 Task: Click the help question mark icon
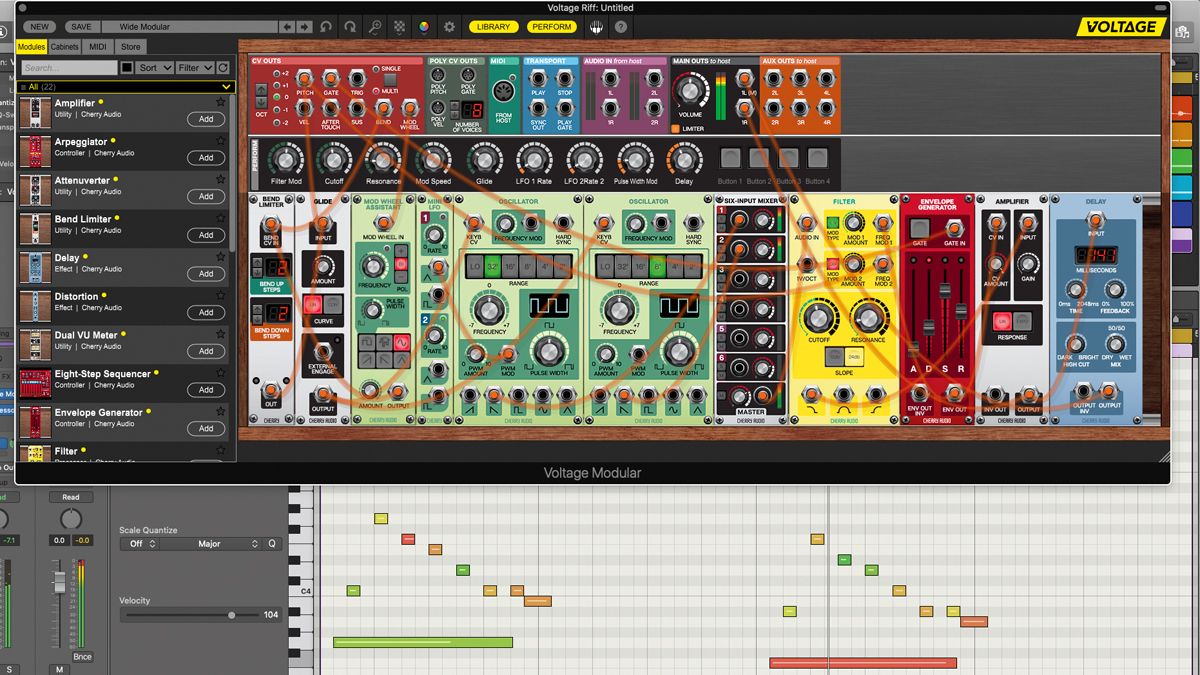coord(620,27)
